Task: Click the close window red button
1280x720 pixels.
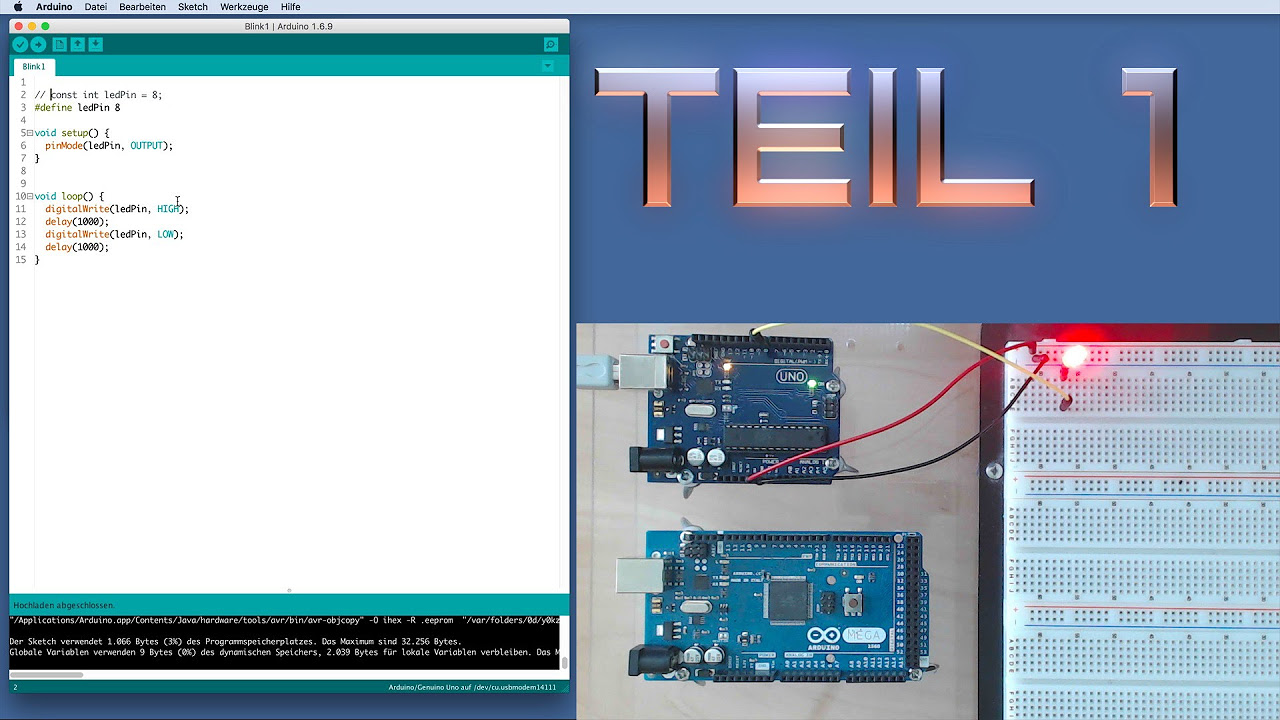Action: pyautogui.click(x=19, y=26)
